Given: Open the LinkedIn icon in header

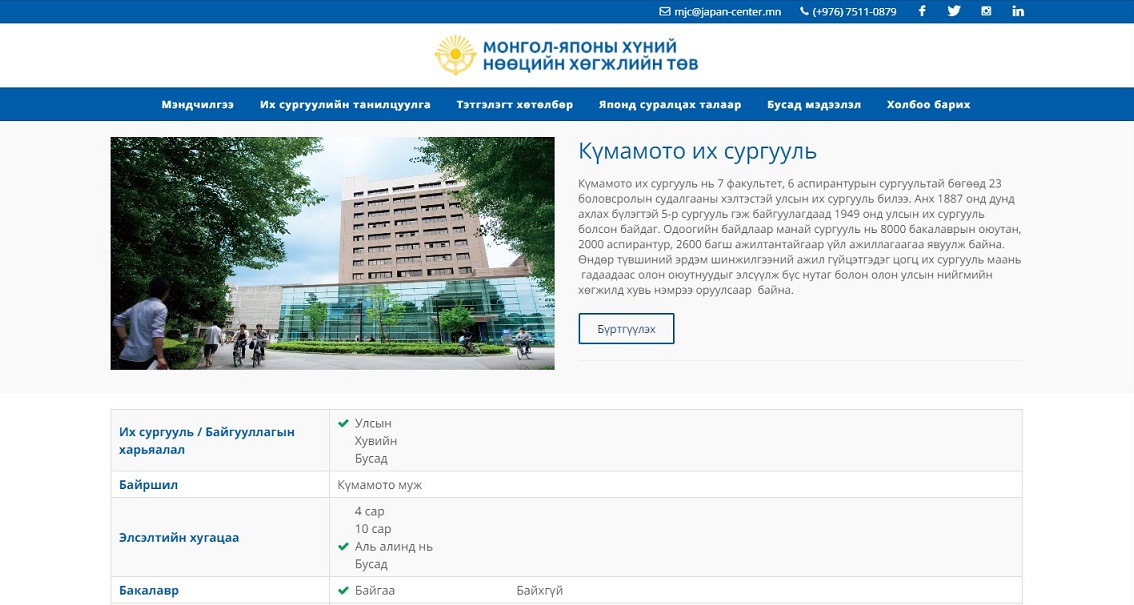Looking at the screenshot, I should pos(1018,11).
